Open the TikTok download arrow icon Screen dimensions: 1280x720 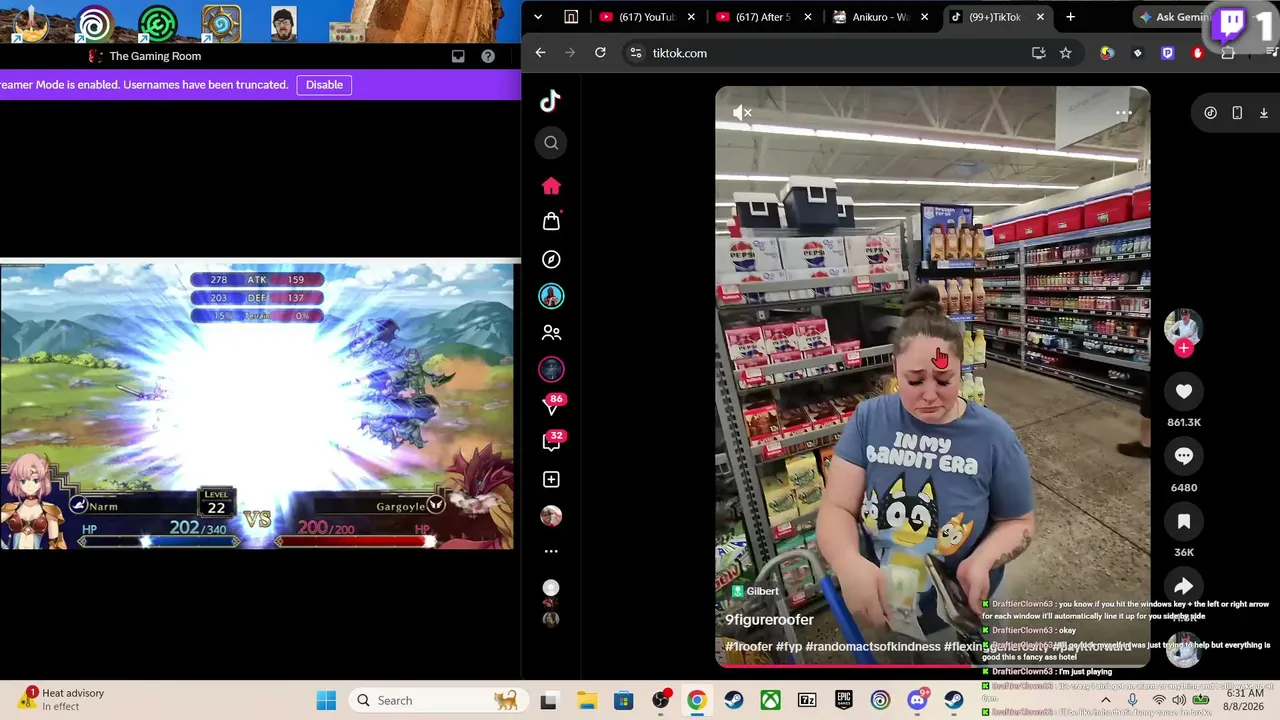1264,113
